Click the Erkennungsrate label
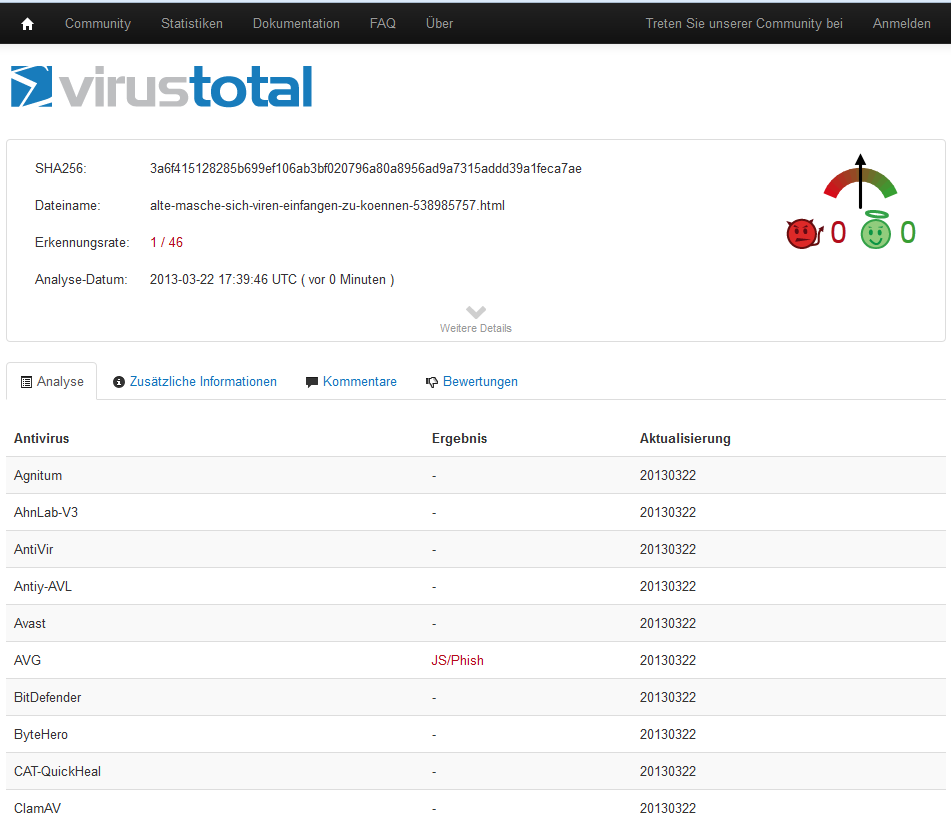The height and width of the screenshot is (823, 951). point(82,243)
